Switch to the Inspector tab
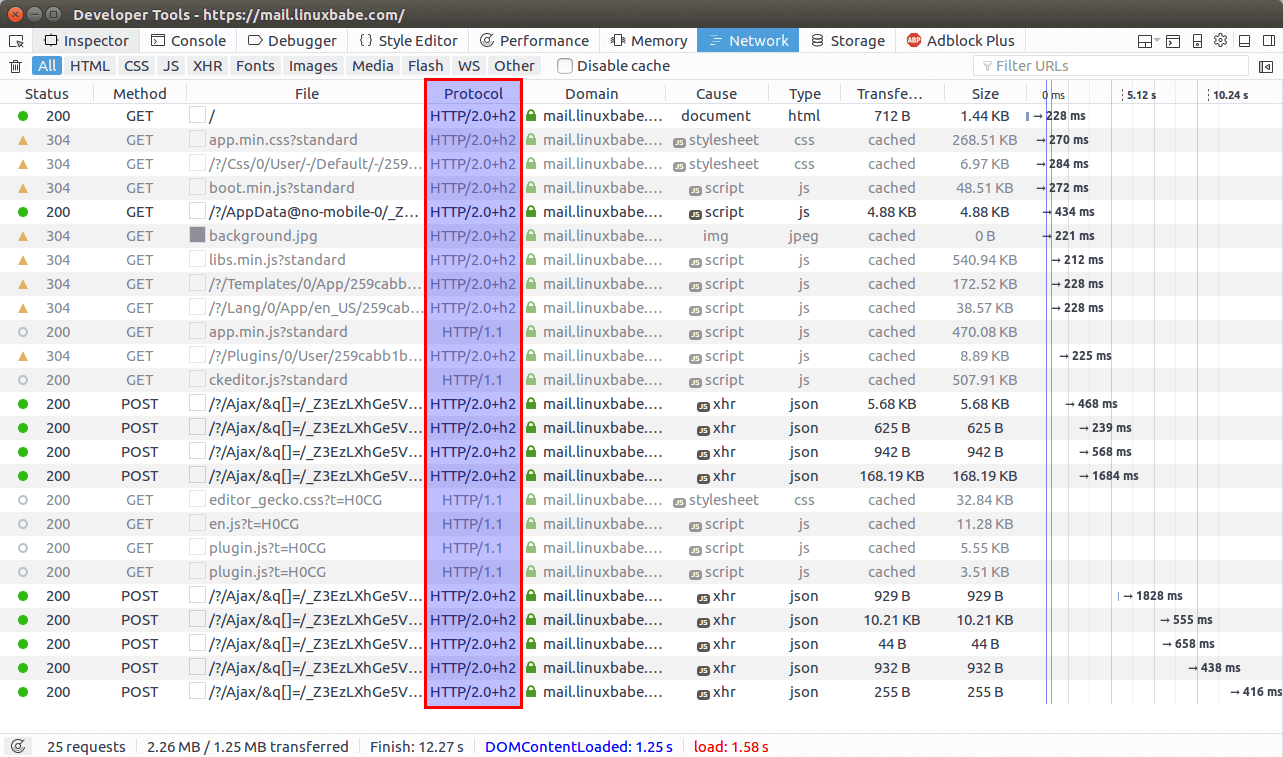This screenshot has height=757, width=1283. tap(86, 41)
